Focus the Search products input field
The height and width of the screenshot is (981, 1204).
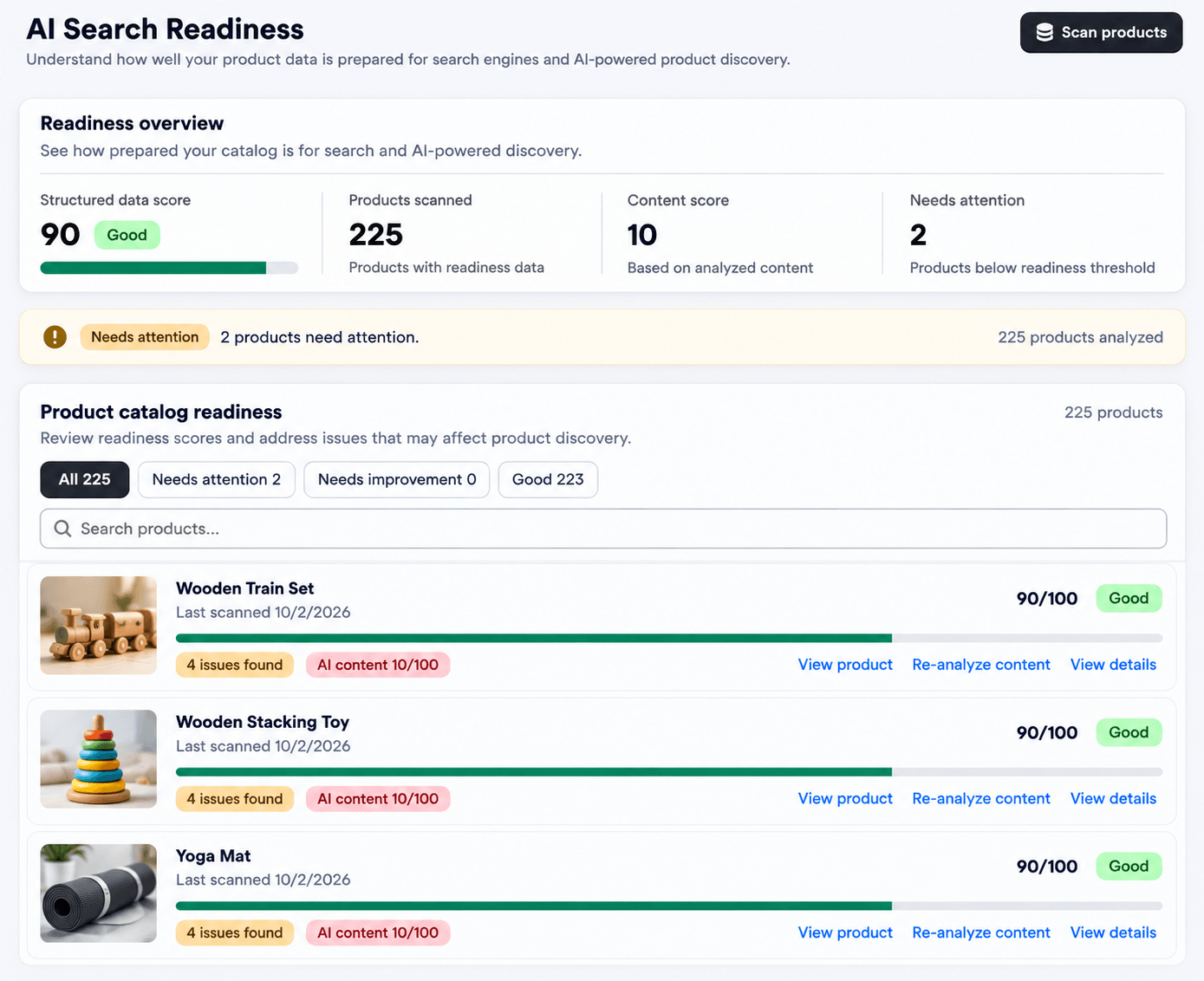point(603,529)
